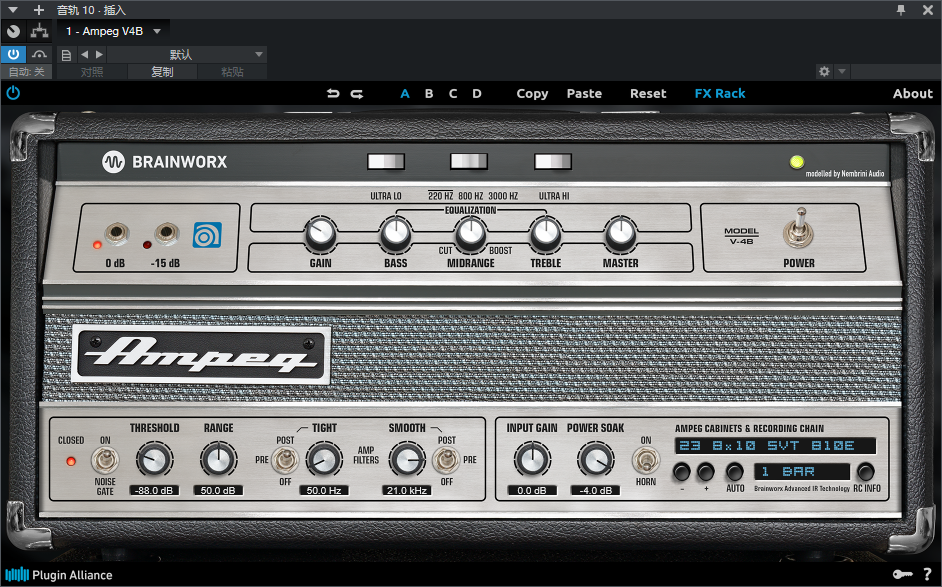Open the cabinet selection display
Screen dimensions: 942x587
click(775, 446)
